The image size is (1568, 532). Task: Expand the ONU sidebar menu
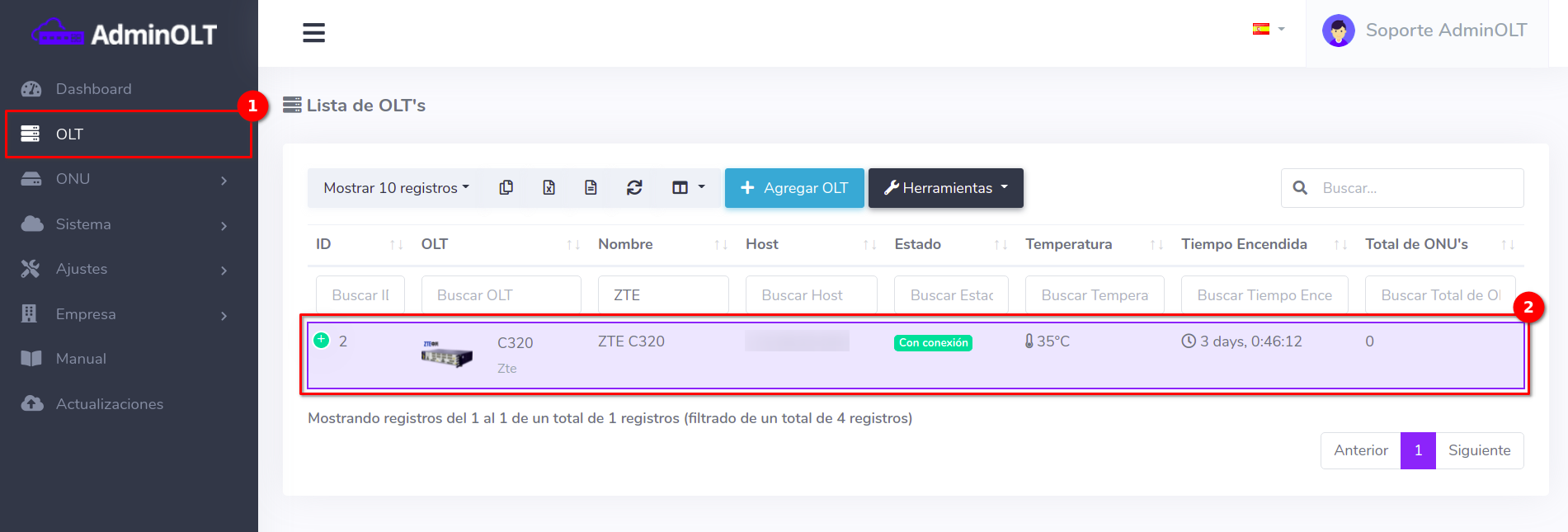[x=124, y=179]
